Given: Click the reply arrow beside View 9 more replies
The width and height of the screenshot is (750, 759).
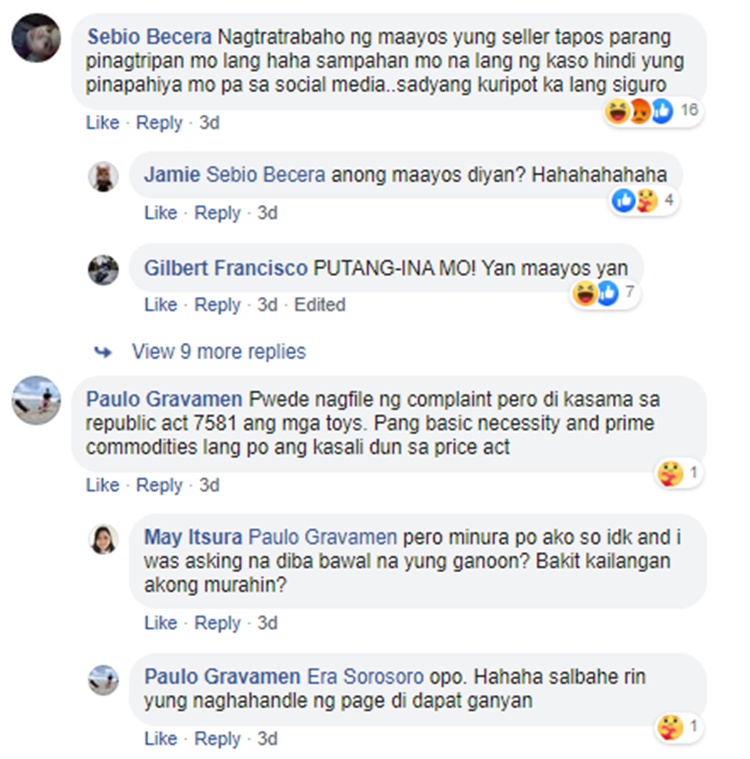Looking at the screenshot, I should 103,352.
